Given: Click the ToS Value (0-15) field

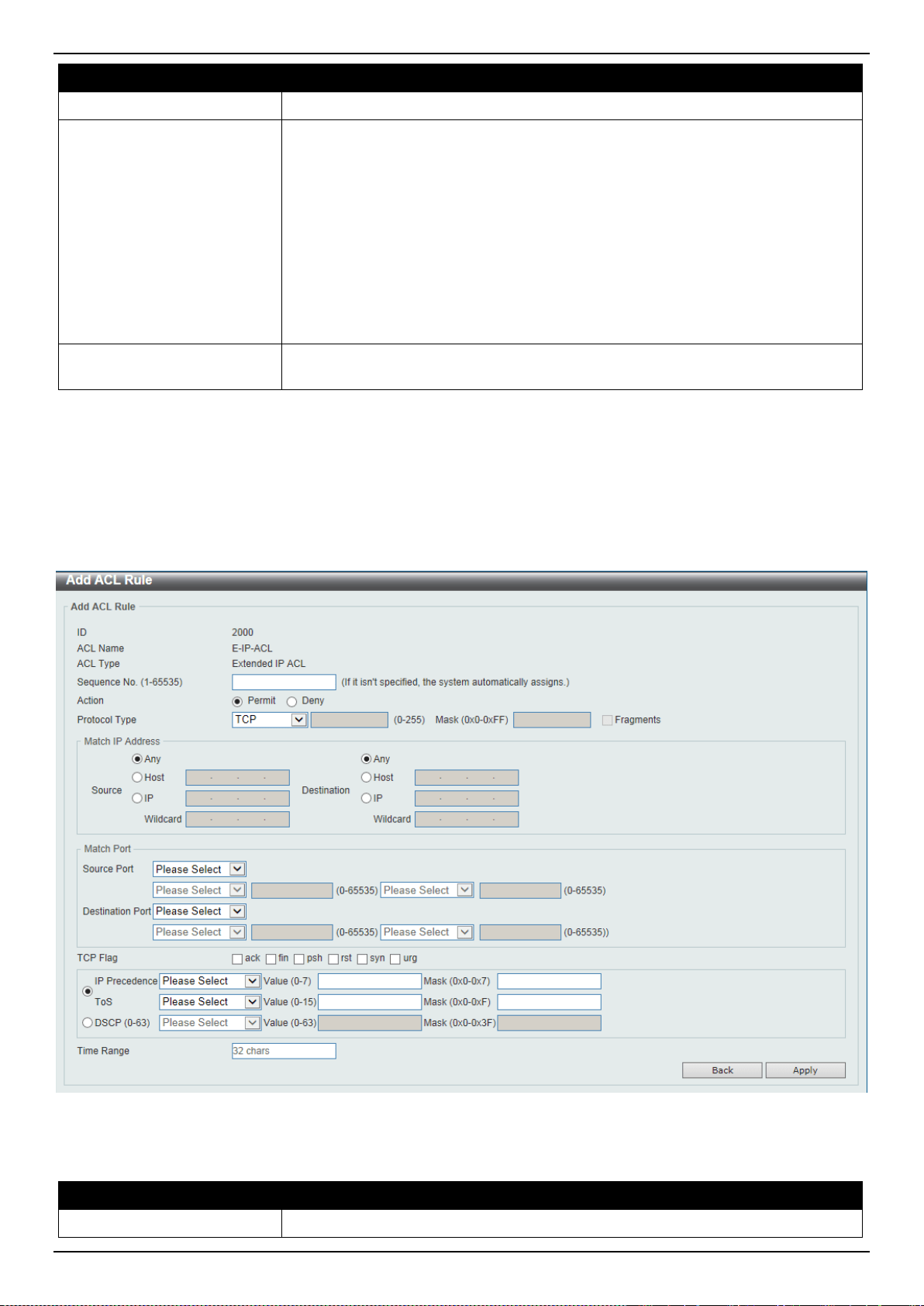Looking at the screenshot, I should pyautogui.click(x=370, y=1002).
